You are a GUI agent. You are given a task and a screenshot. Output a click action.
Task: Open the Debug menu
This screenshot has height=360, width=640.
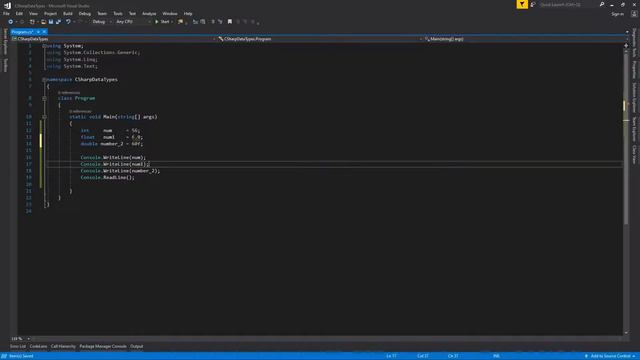pyautogui.click(x=84, y=13)
